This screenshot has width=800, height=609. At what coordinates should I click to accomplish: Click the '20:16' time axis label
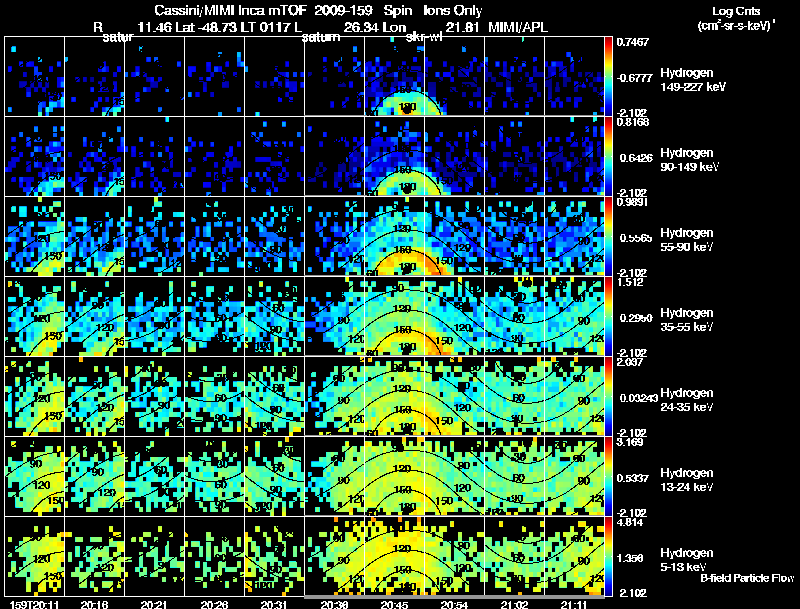94,605
